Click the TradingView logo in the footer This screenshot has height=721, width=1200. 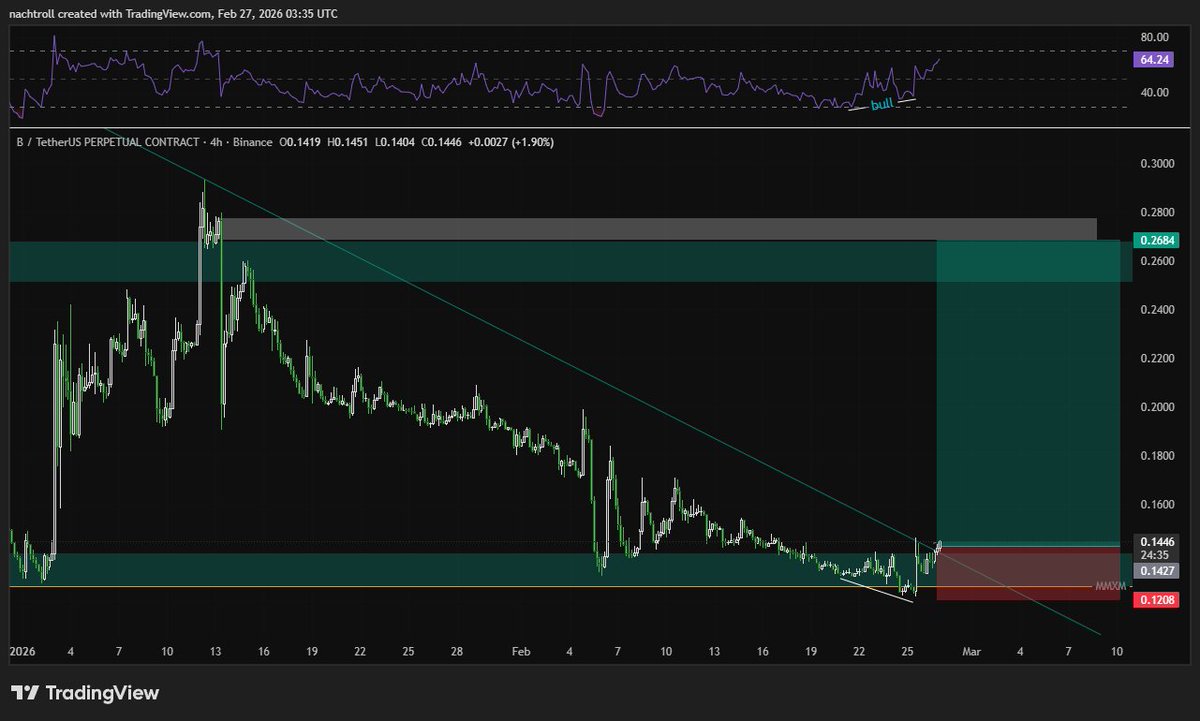coord(84,692)
